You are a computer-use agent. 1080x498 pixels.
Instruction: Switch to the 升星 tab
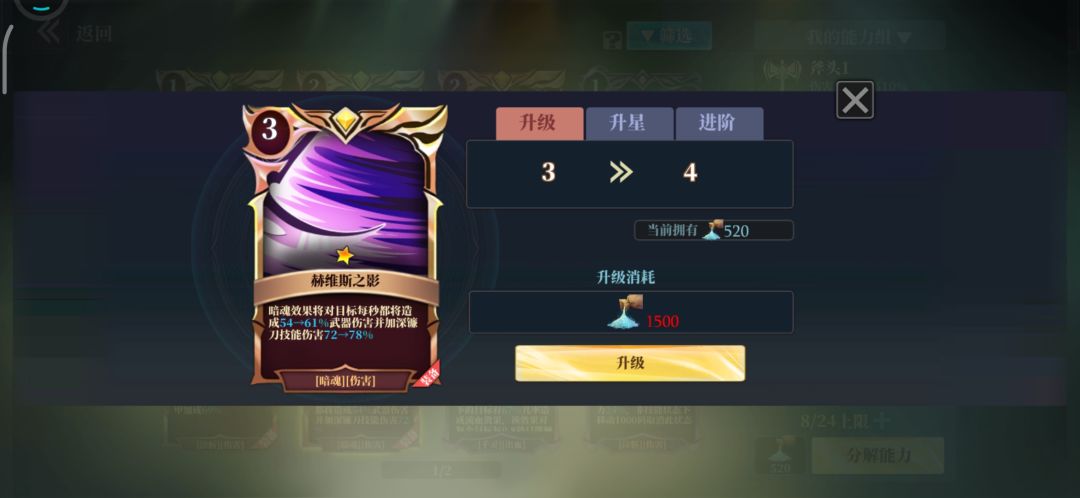click(x=629, y=123)
